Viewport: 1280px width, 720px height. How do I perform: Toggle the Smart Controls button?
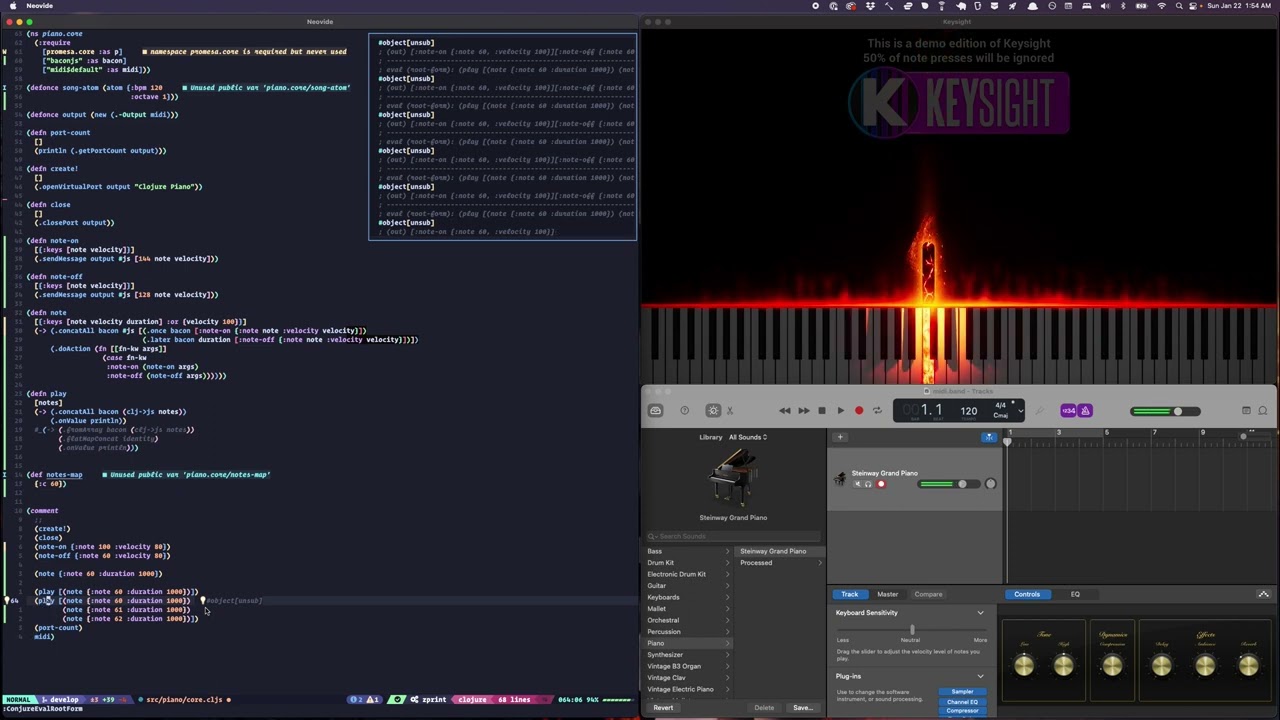point(713,411)
